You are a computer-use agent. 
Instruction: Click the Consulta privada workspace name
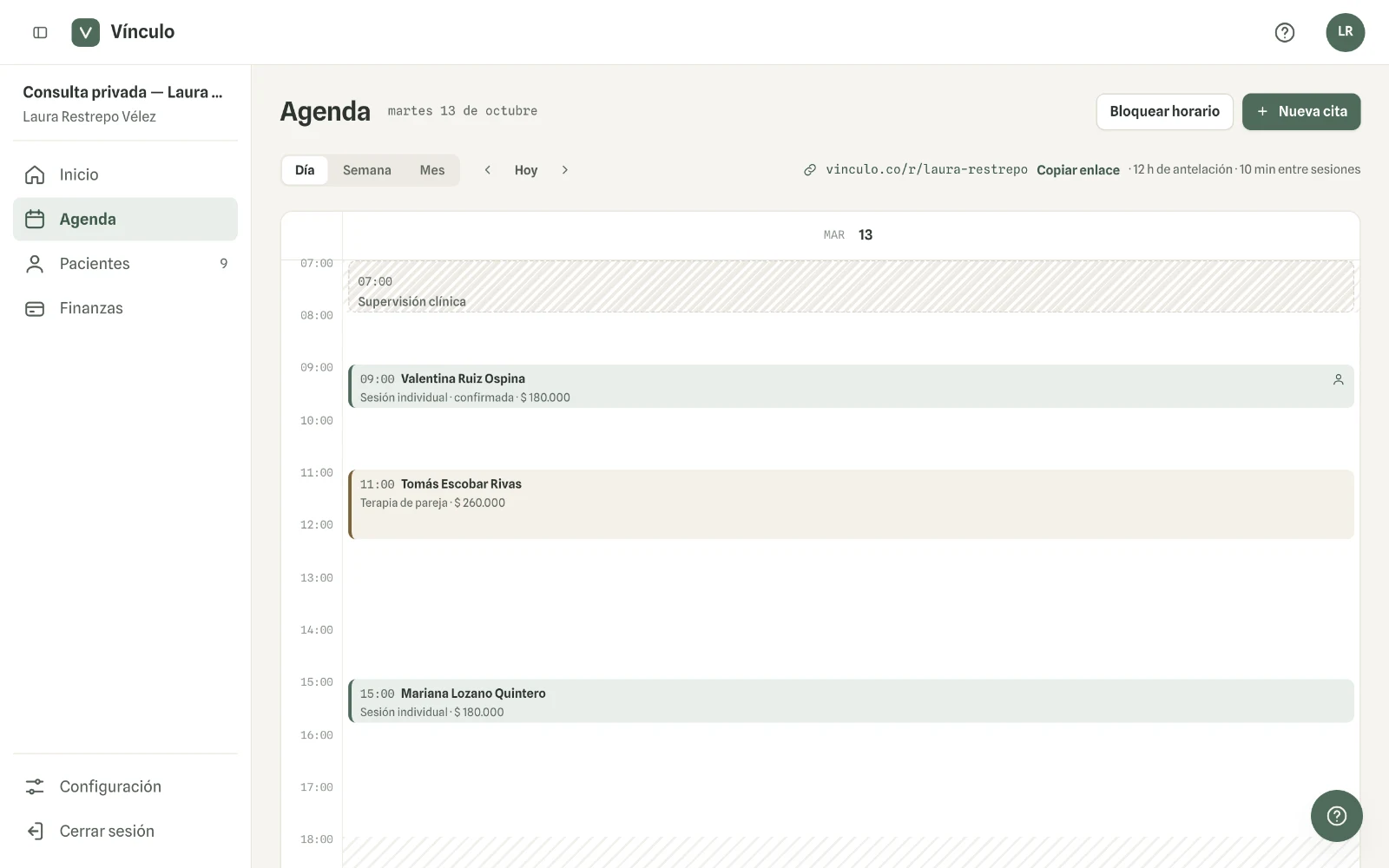[x=122, y=92]
